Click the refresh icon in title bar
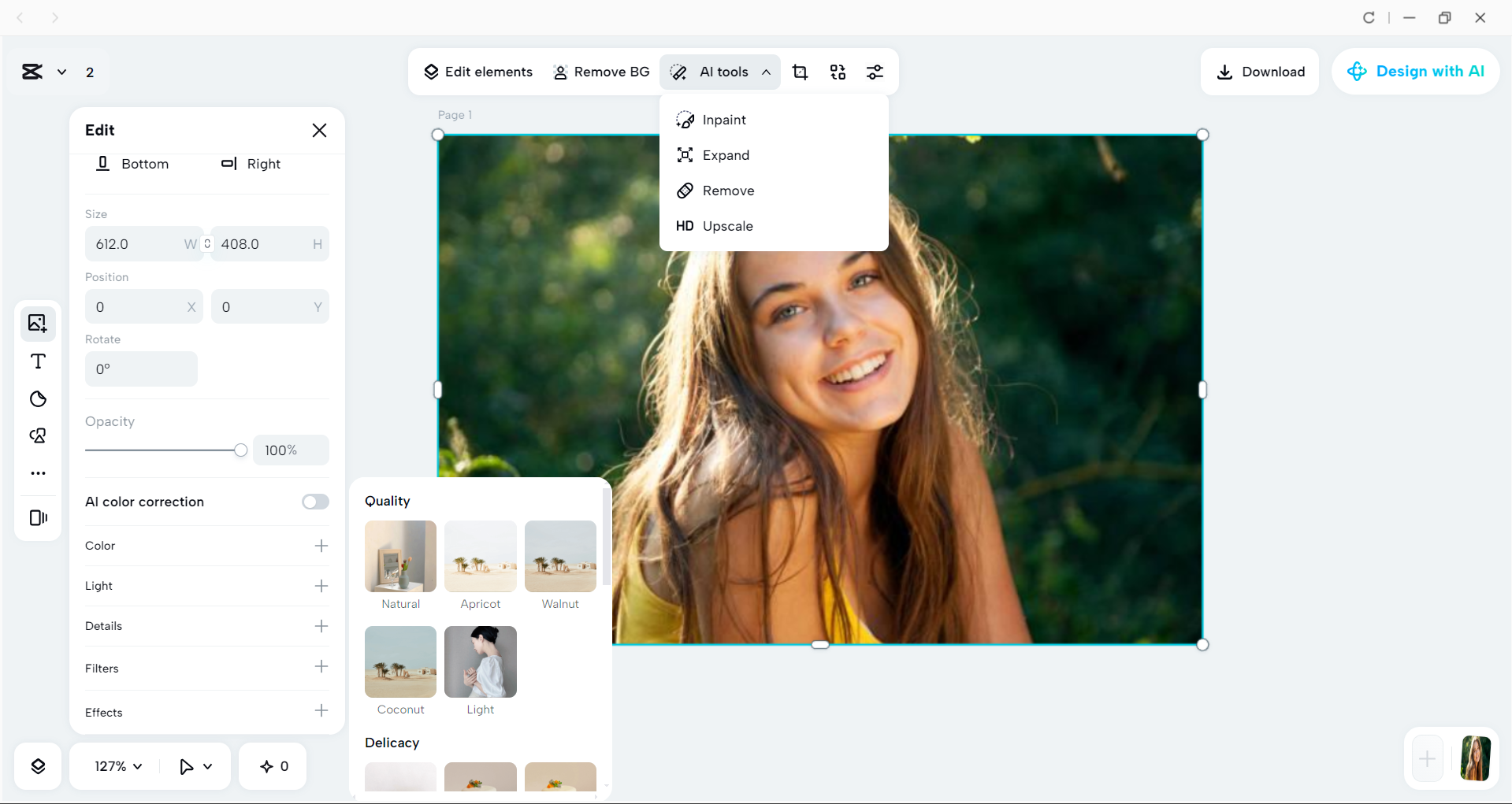This screenshot has width=1512, height=804. (x=1369, y=17)
